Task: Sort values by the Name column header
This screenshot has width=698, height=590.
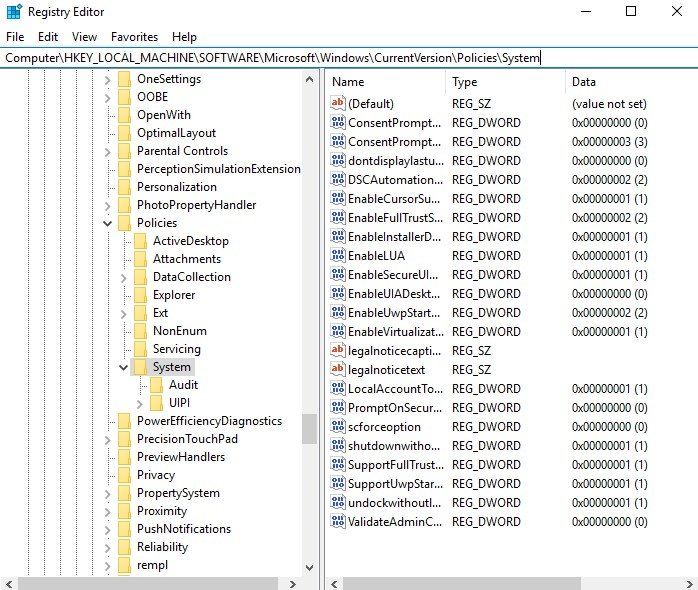Action: 385,82
